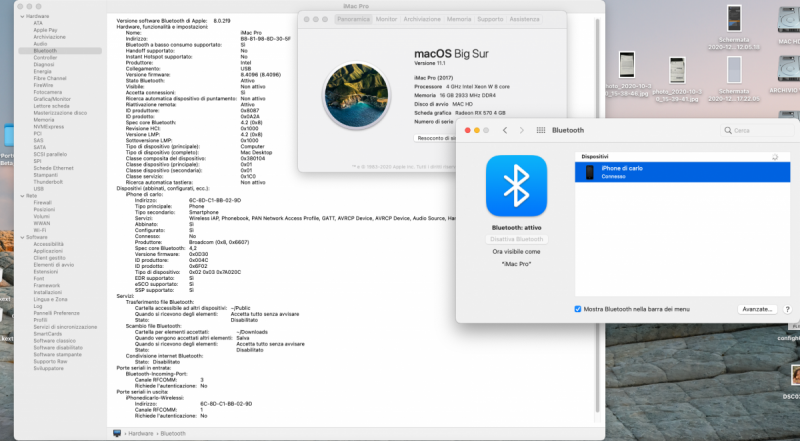Switch to the Monitor tab
Viewport: 800px width, 441px height.
pyautogui.click(x=386, y=19)
